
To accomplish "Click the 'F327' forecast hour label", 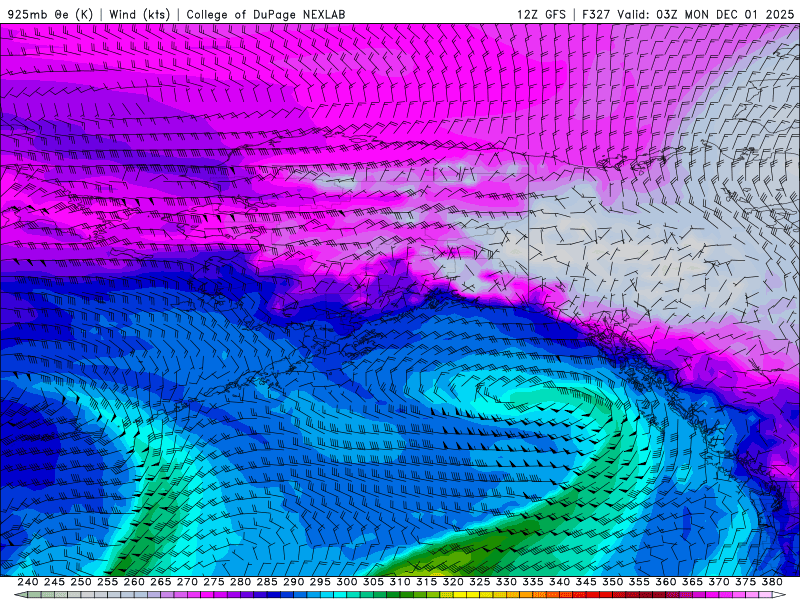I will click(x=596, y=14).
